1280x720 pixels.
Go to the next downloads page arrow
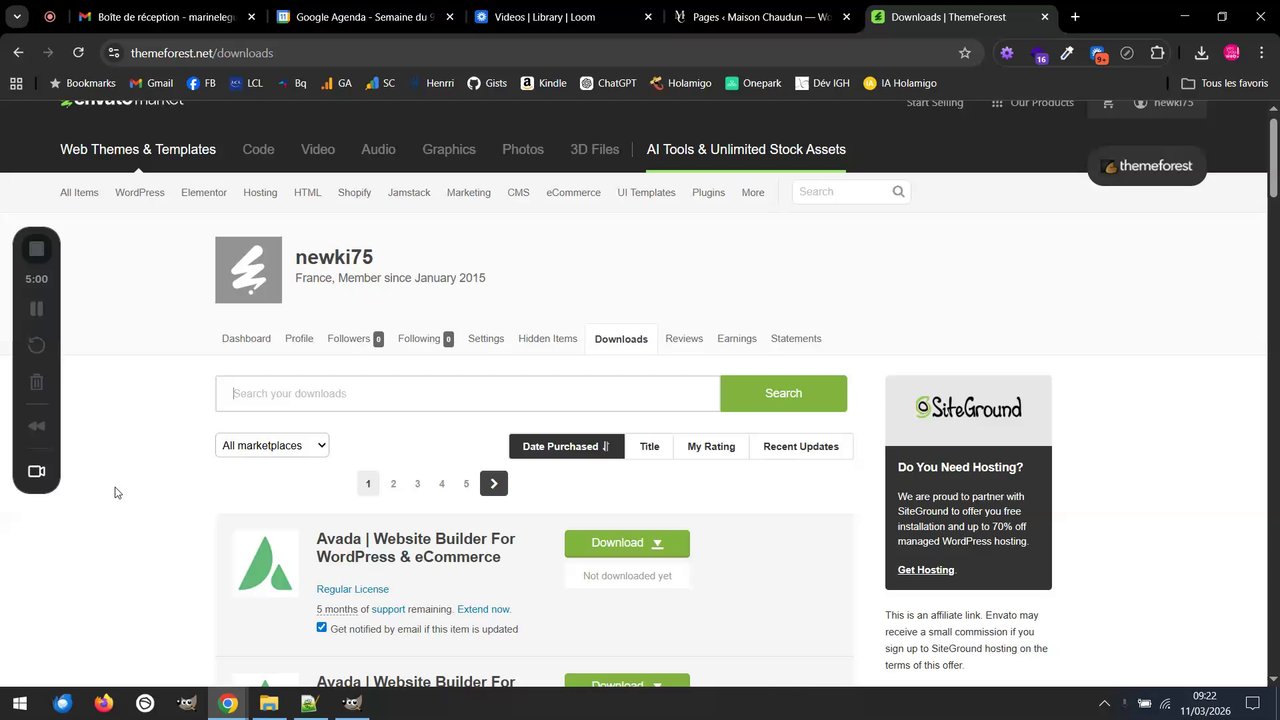click(494, 484)
